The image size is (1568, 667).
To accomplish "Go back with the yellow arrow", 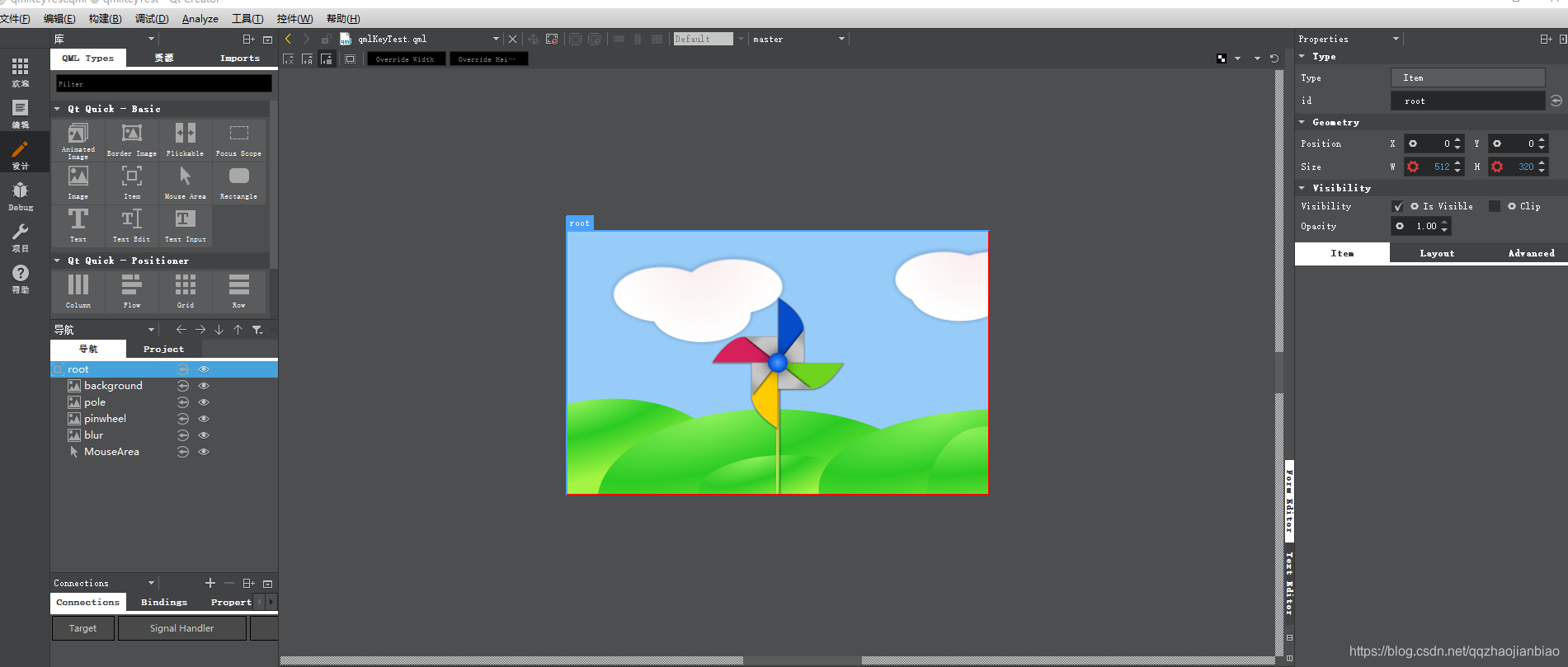I will 288,39.
